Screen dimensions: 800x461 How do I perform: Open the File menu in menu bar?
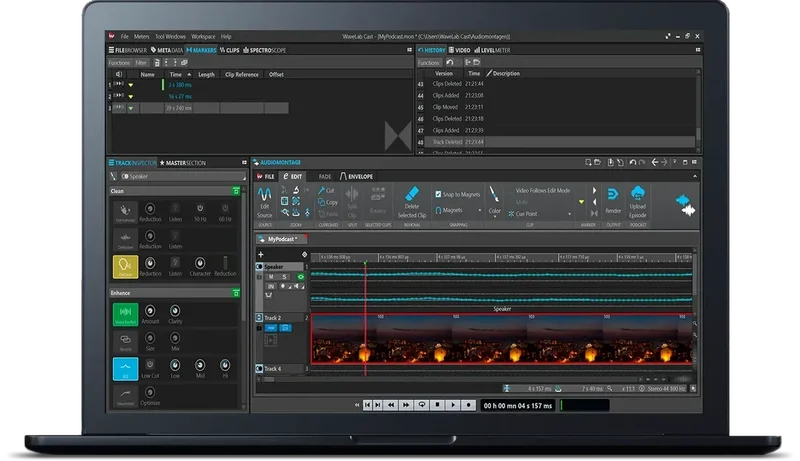click(x=124, y=37)
